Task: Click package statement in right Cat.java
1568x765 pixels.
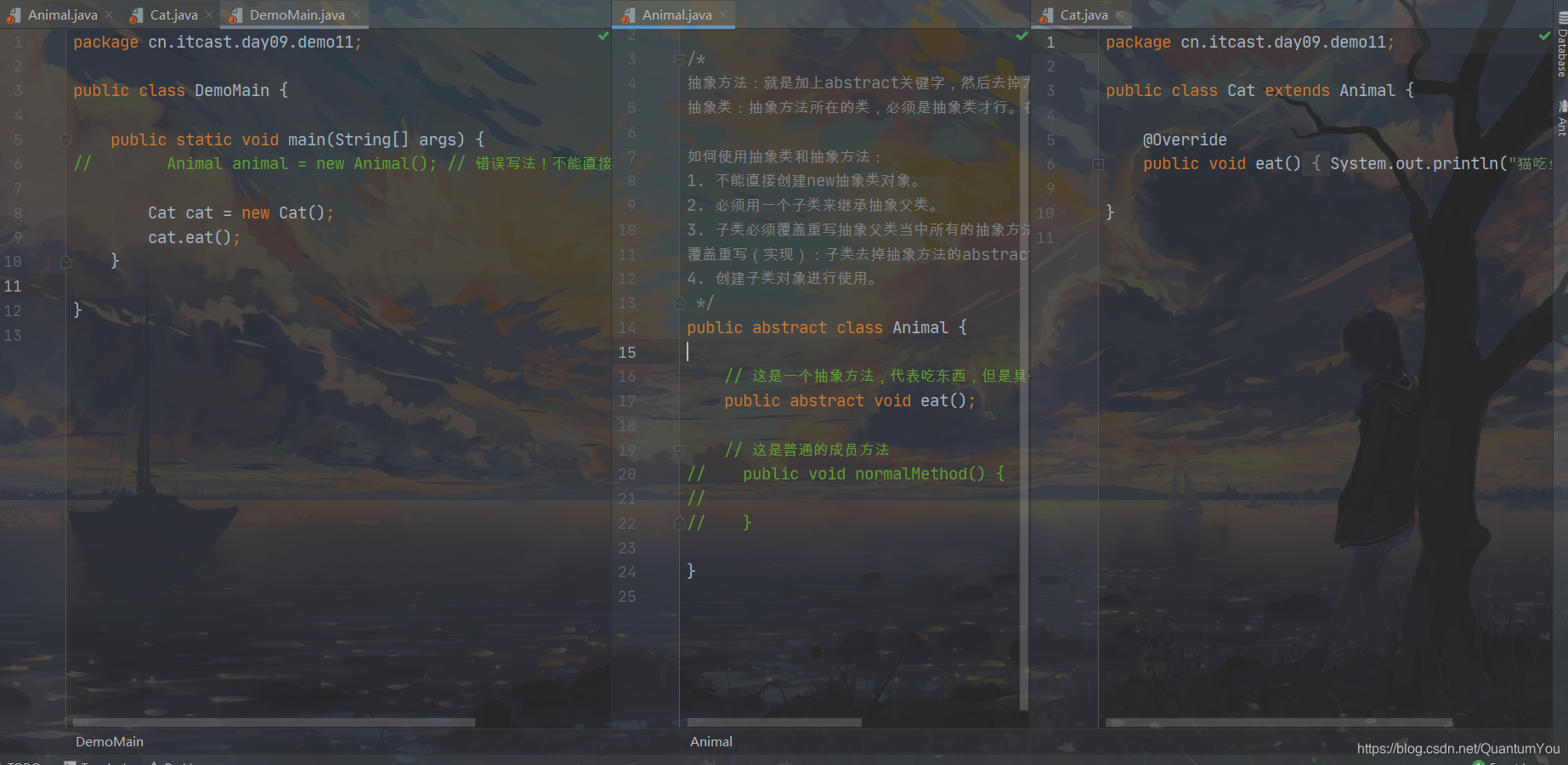Action: click(1250, 42)
